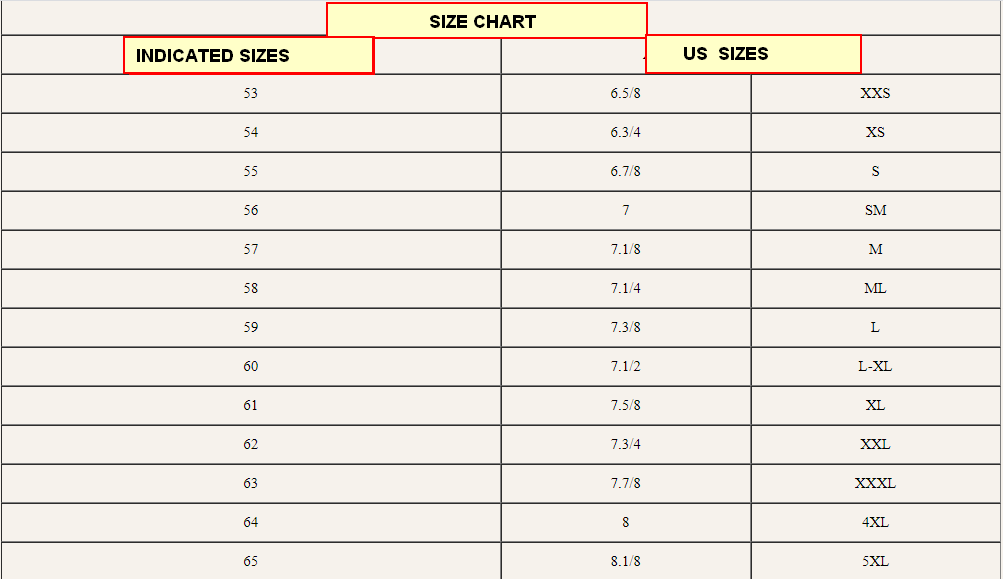Screen dimensions: 1003x579
Task: Select the 8.1/8 US size cell
Action: [625, 562]
